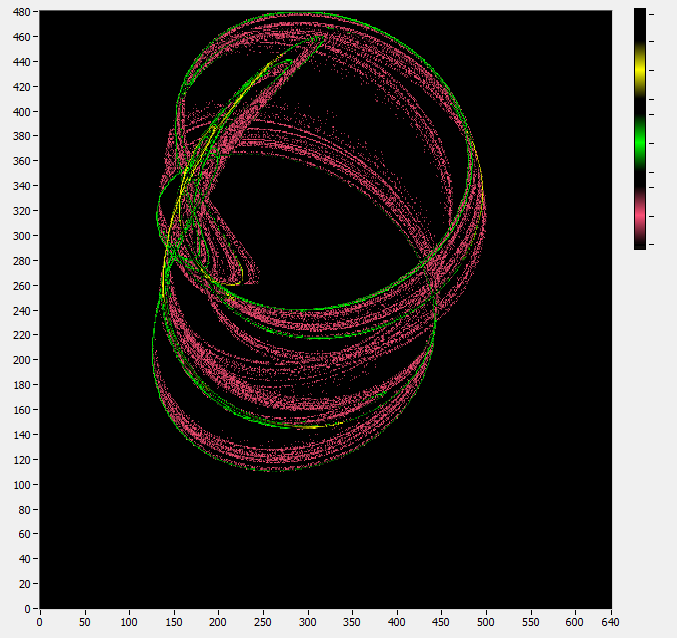Select the 250 horizontal axis label
677x638 pixels.
pos(263,622)
